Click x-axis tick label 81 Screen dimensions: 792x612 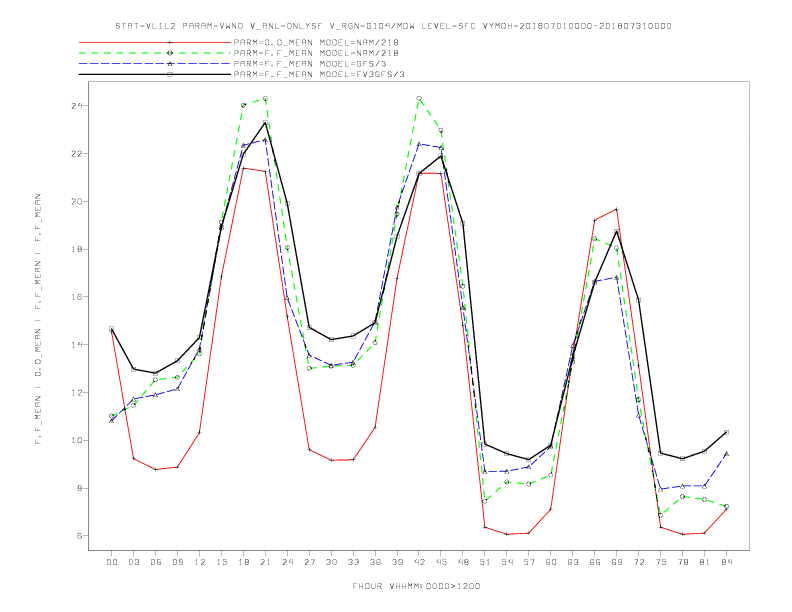coord(705,562)
